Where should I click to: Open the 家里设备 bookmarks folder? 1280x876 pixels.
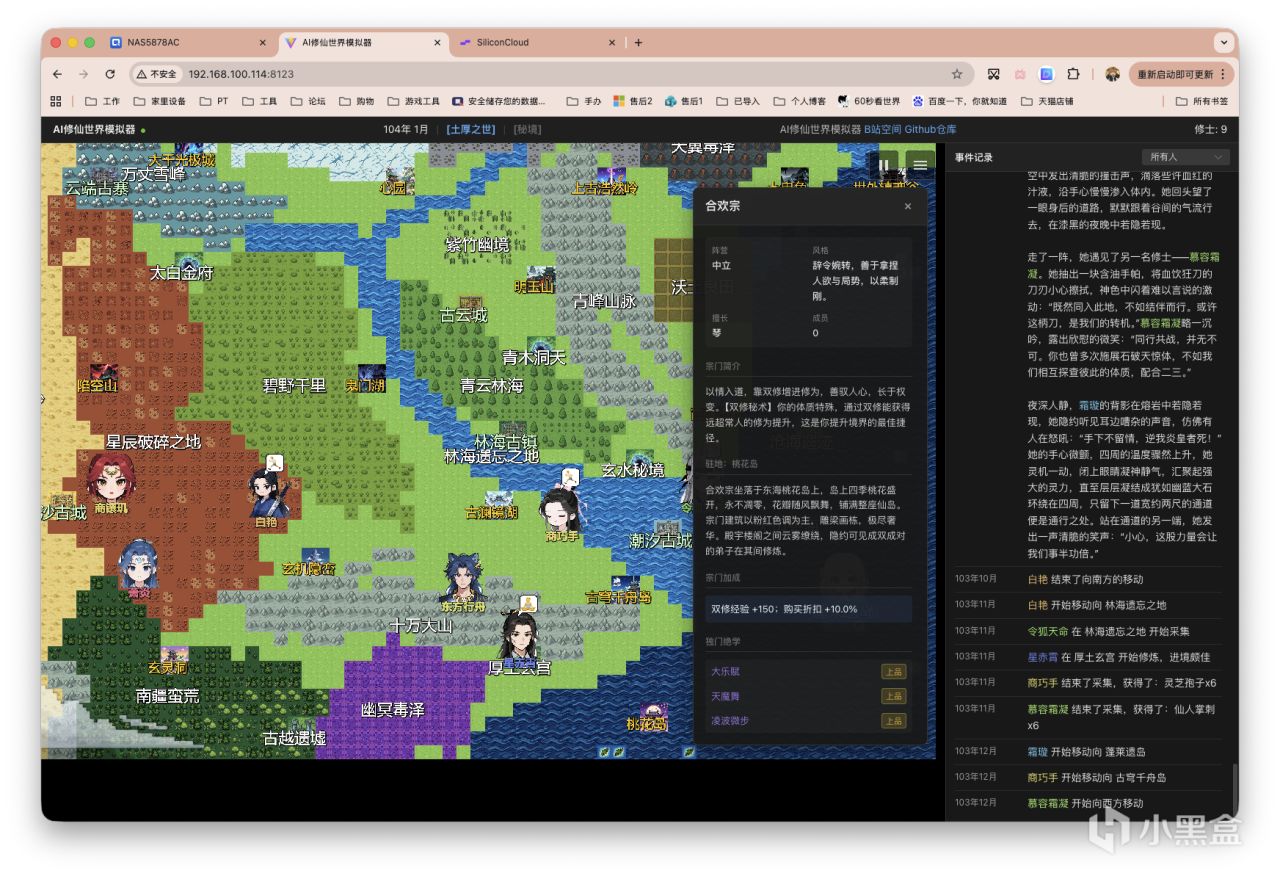click(159, 101)
